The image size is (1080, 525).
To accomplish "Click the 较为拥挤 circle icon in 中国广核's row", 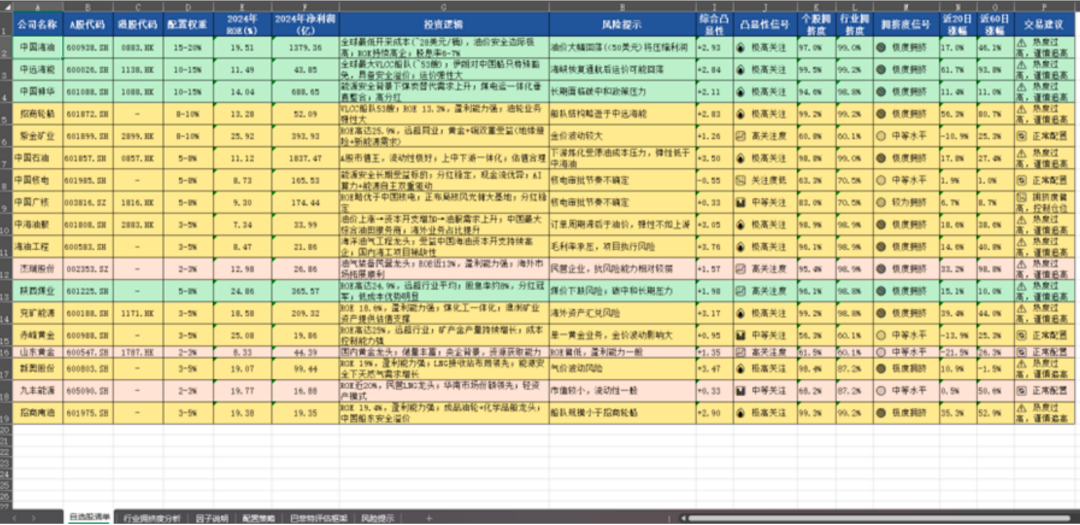I will click(x=880, y=203).
